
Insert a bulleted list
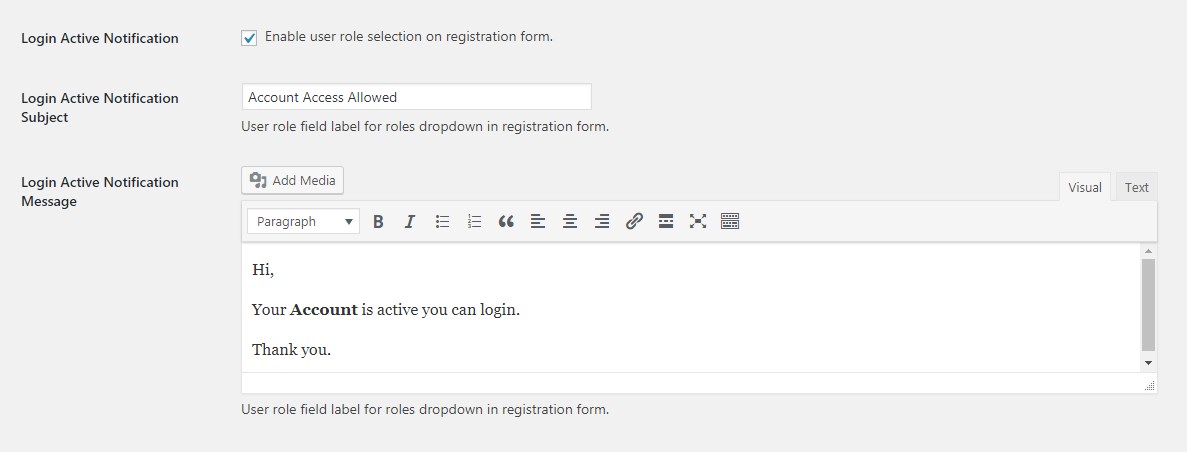tap(442, 222)
